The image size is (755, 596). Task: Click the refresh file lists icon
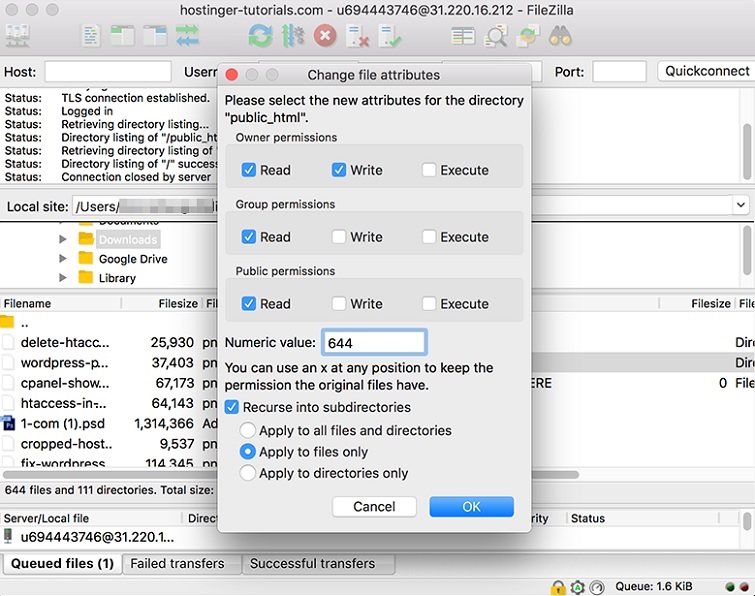[x=260, y=37]
